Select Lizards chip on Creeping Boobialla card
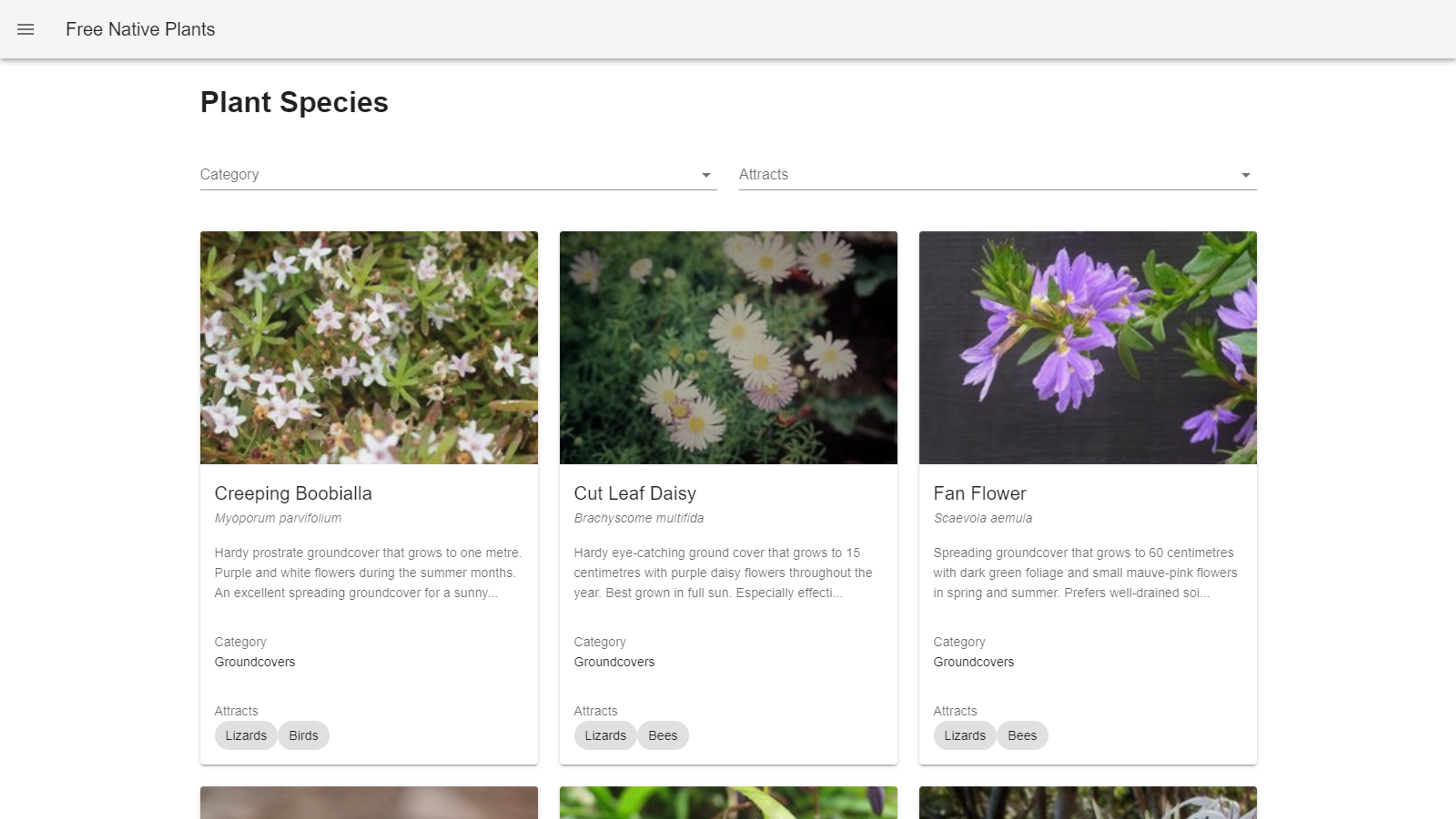Image resolution: width=1456 pixels, height=819 pixels. tap(245, 735)
